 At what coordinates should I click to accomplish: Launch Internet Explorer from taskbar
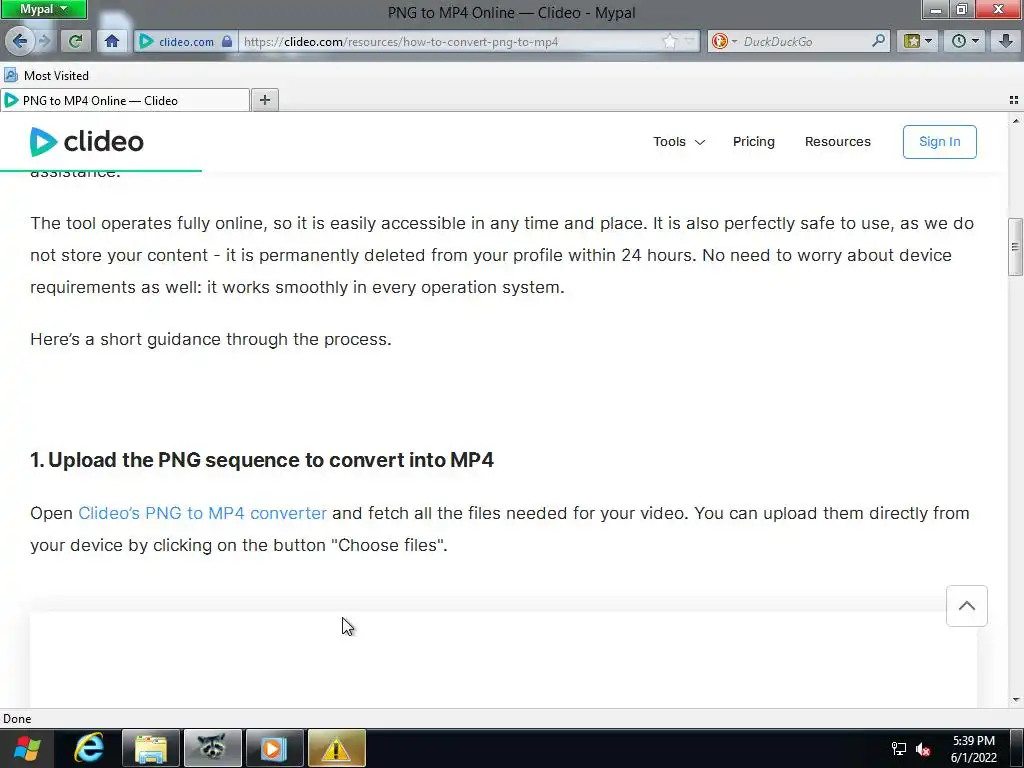(88, 748)
